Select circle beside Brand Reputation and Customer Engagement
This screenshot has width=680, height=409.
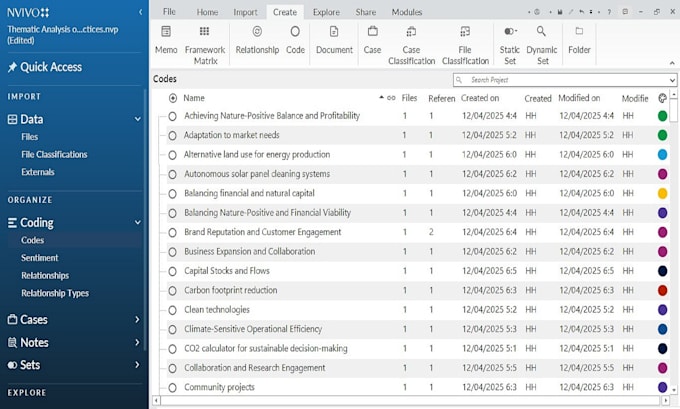172,232
